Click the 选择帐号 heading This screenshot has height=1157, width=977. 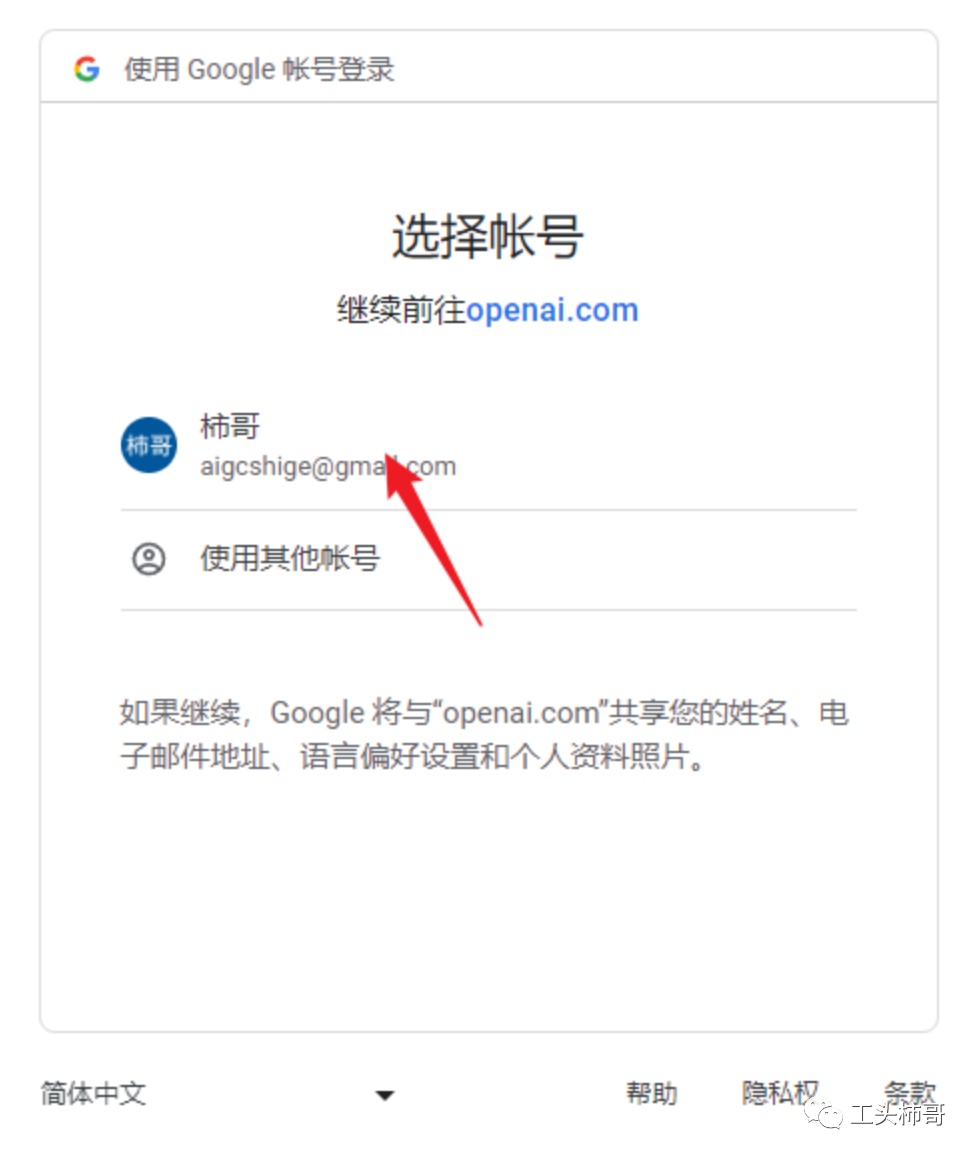[488, 237]
